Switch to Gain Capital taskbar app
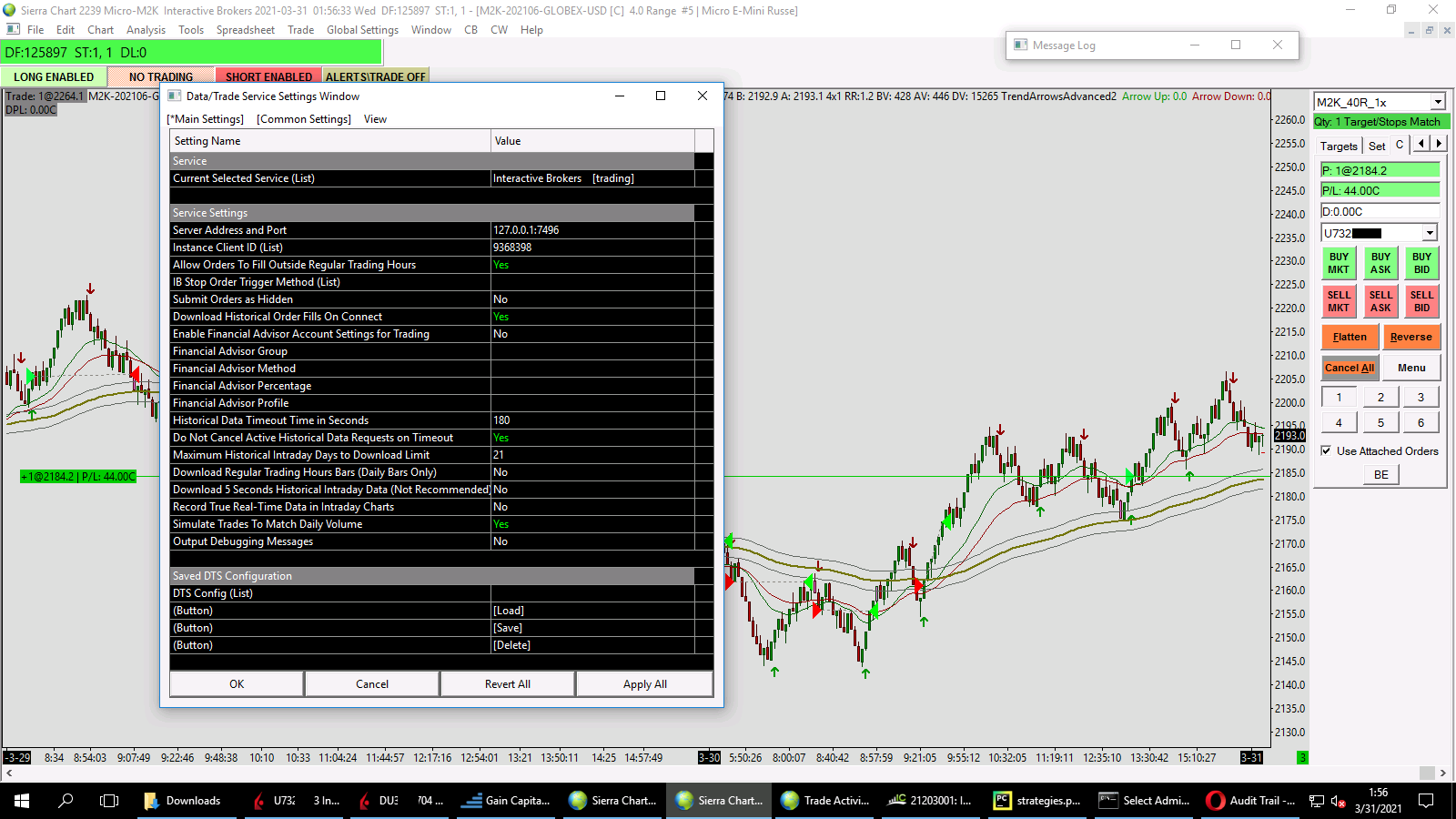The height and width of the screenshot is (819, 1456). 506,801
